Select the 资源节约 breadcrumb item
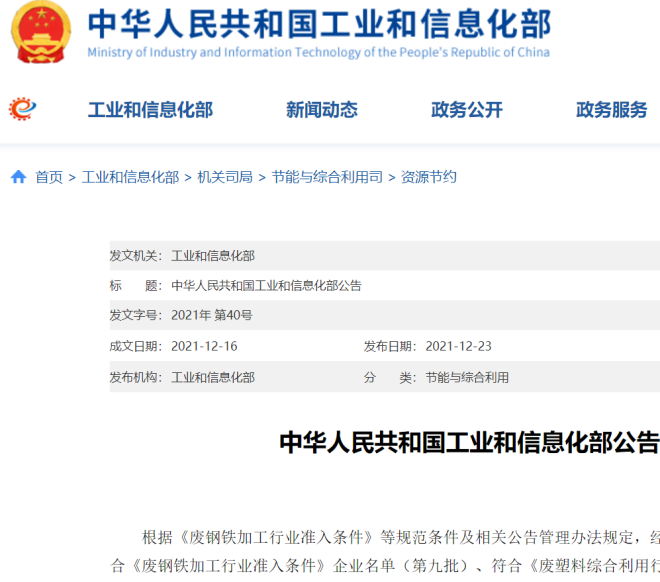The image size is (660, 582). point(429,177)
